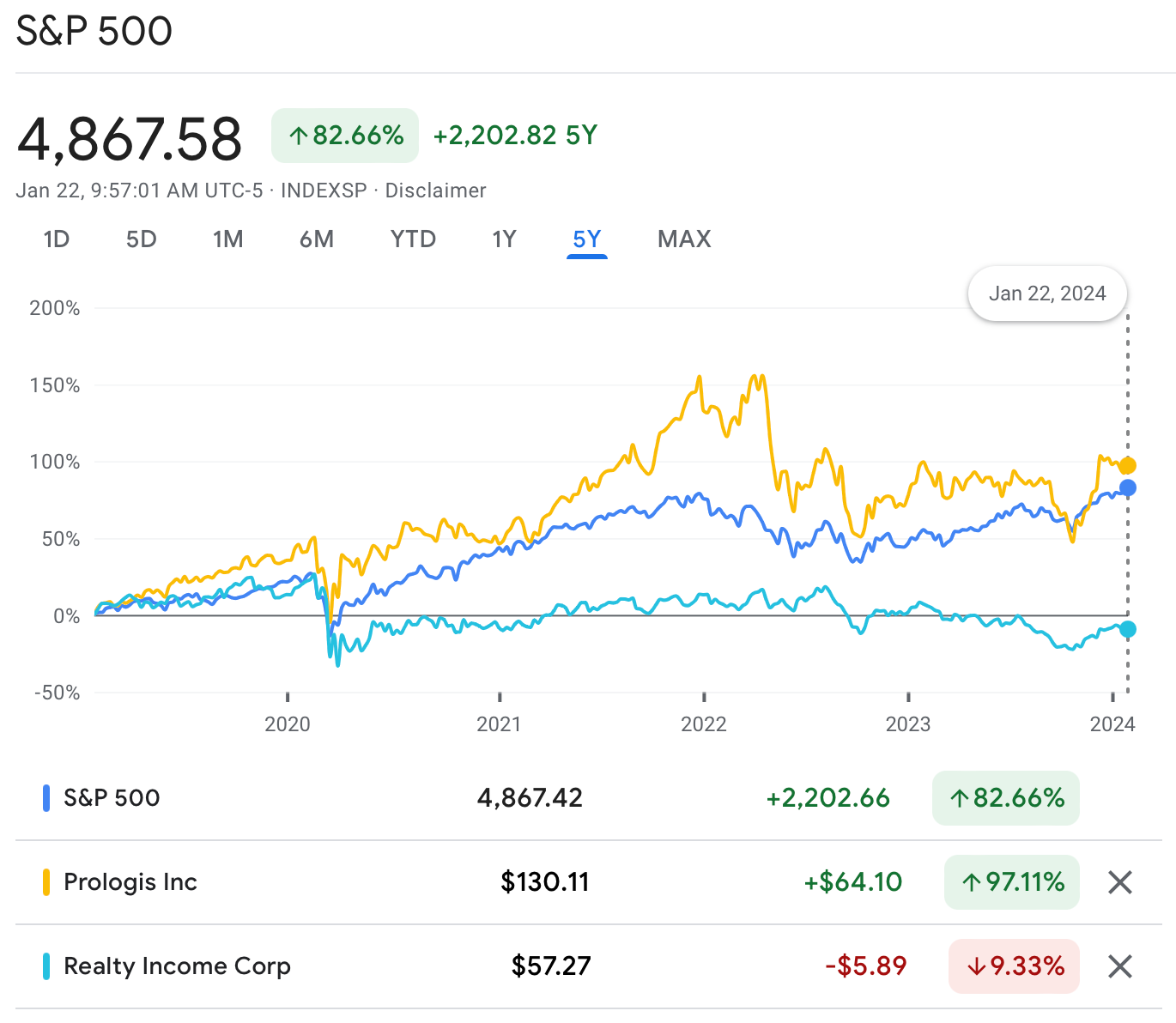Click the Jan 22, 2024 date tooltip

pyautogui.click(x=1047, y=294)
